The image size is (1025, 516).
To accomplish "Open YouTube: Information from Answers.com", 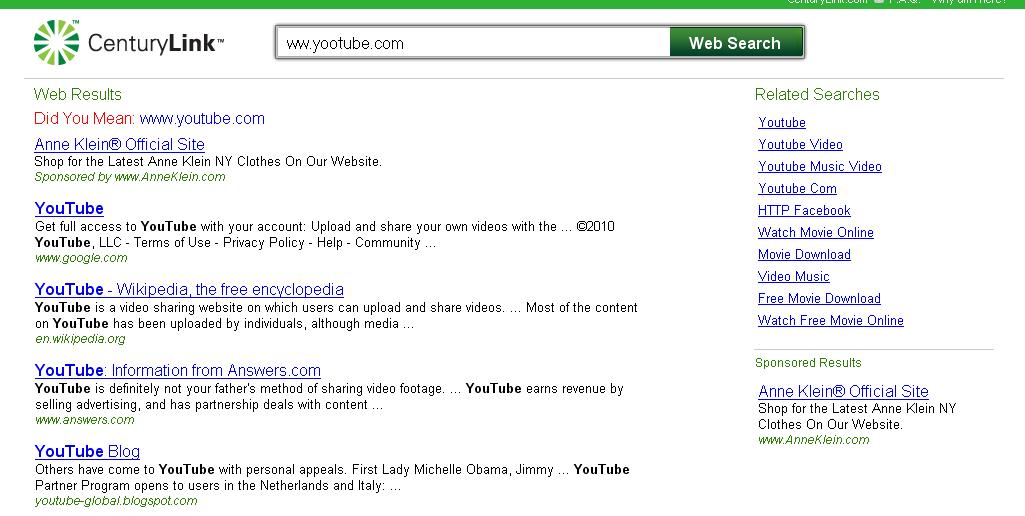I will tap(178, 370).
